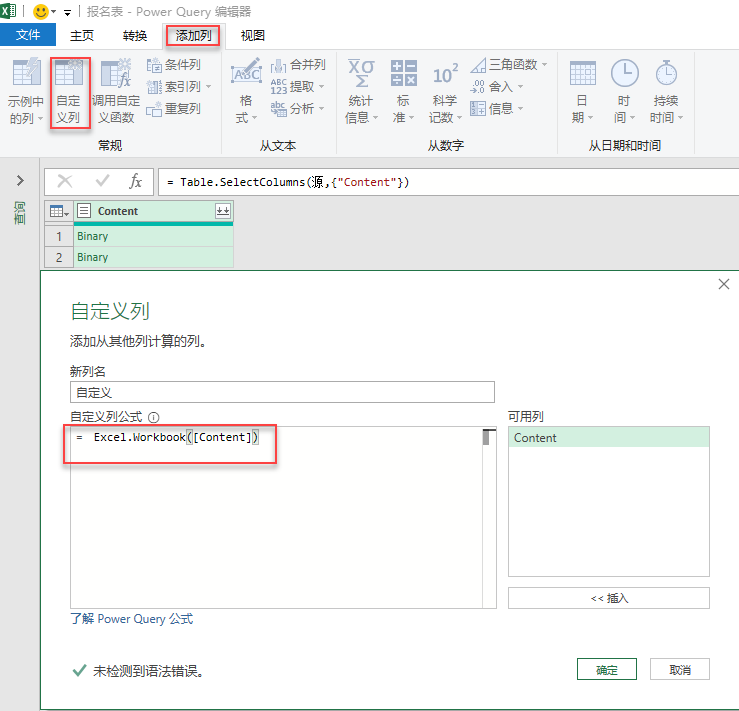The height and width of the screenshot is (711, 739).
Task: Switch to the Home (主页) tab
Action: tap(82, 35)
